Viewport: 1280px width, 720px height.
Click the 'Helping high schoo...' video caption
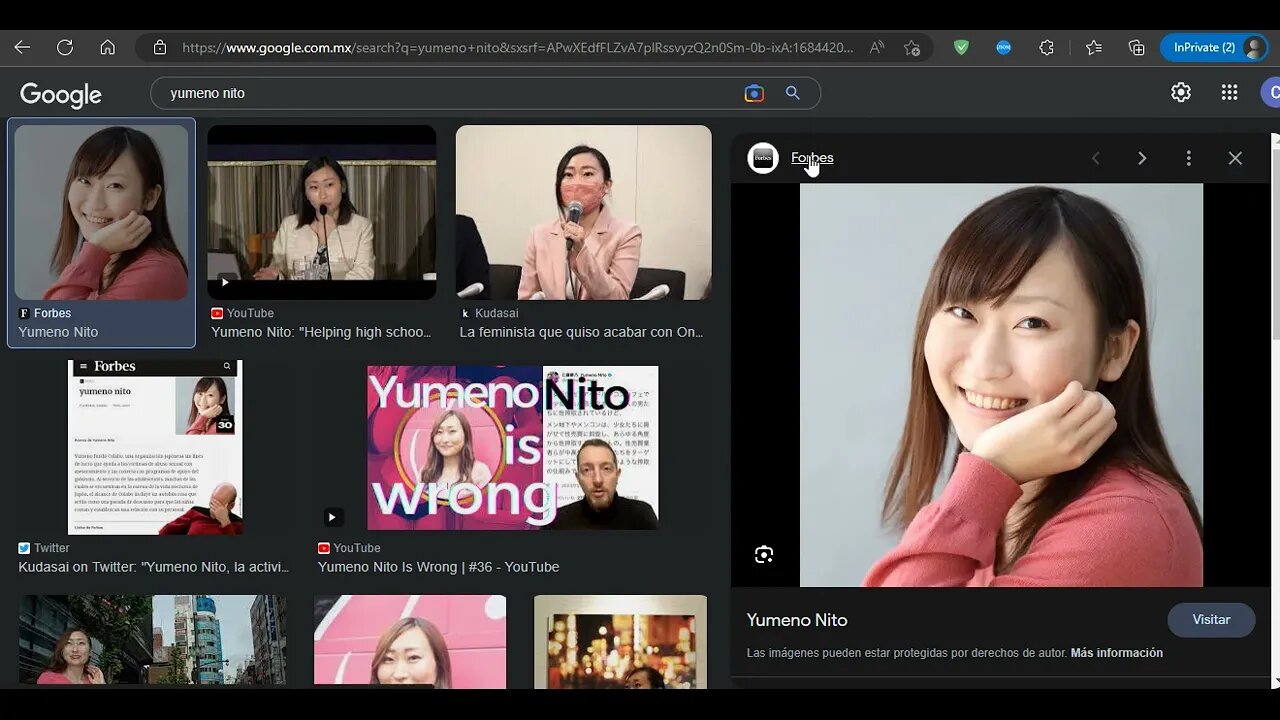tap(321, 332)
